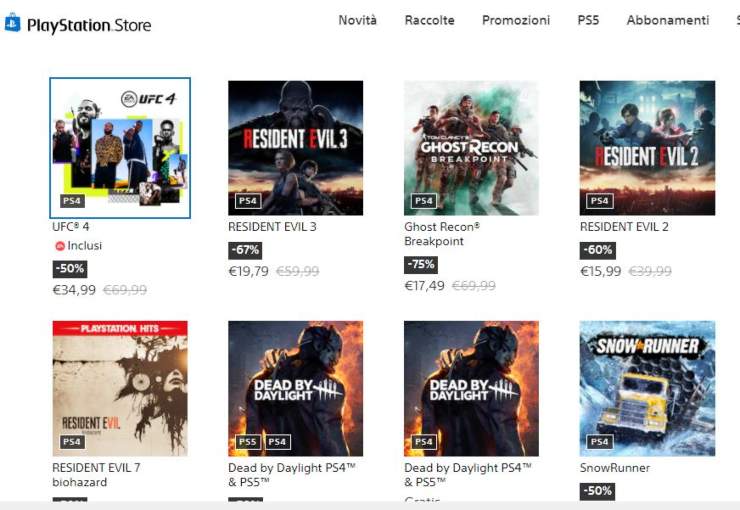
Task: Open the Abbonamenti menu
Action: point(668,20)
